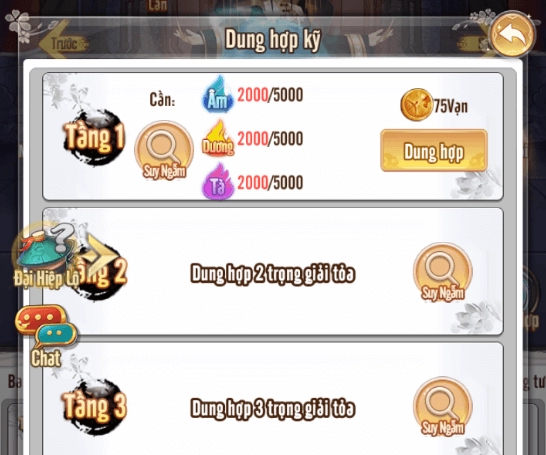Select the Tầng 3 ink badge
The height and width of the screenshot is (455, 546).
point(94,407)
